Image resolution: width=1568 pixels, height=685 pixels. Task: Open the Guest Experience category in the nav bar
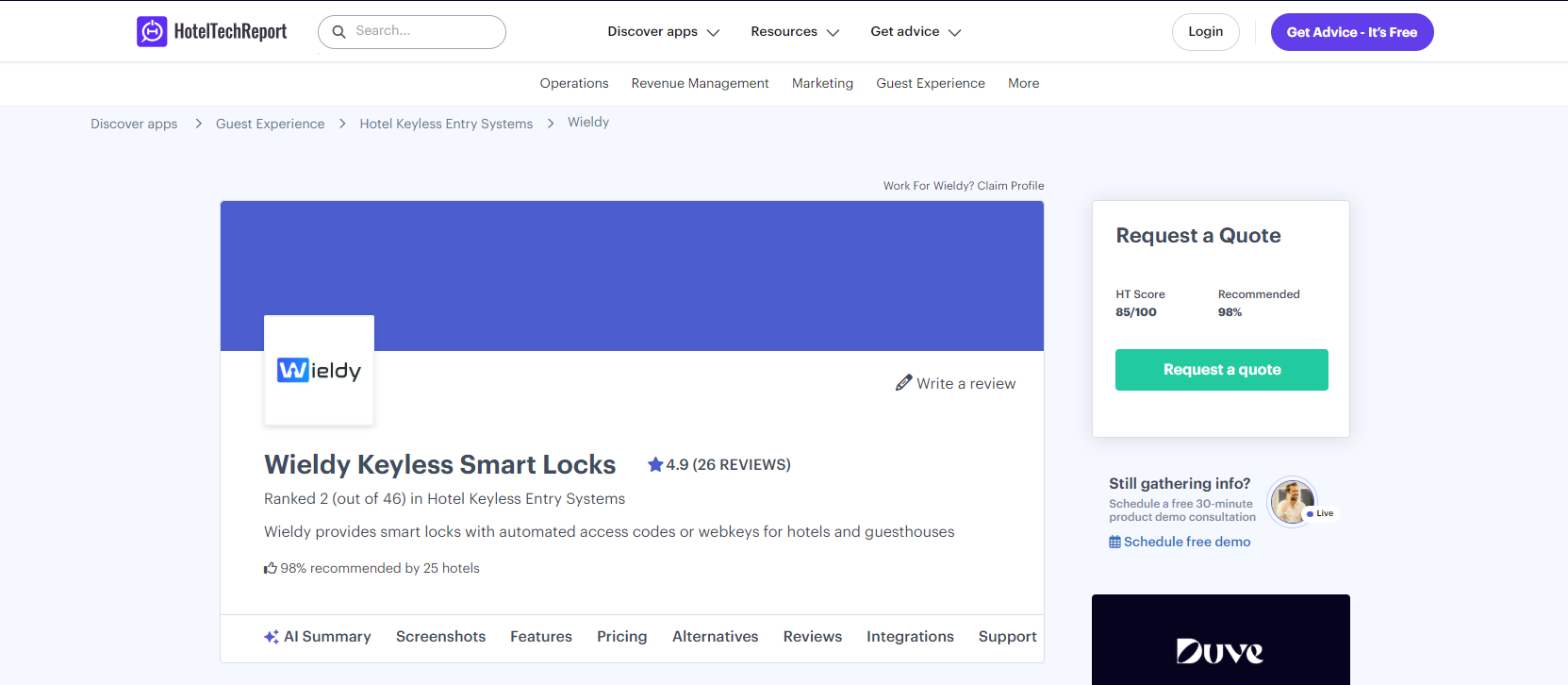click(x=931, y=84)
